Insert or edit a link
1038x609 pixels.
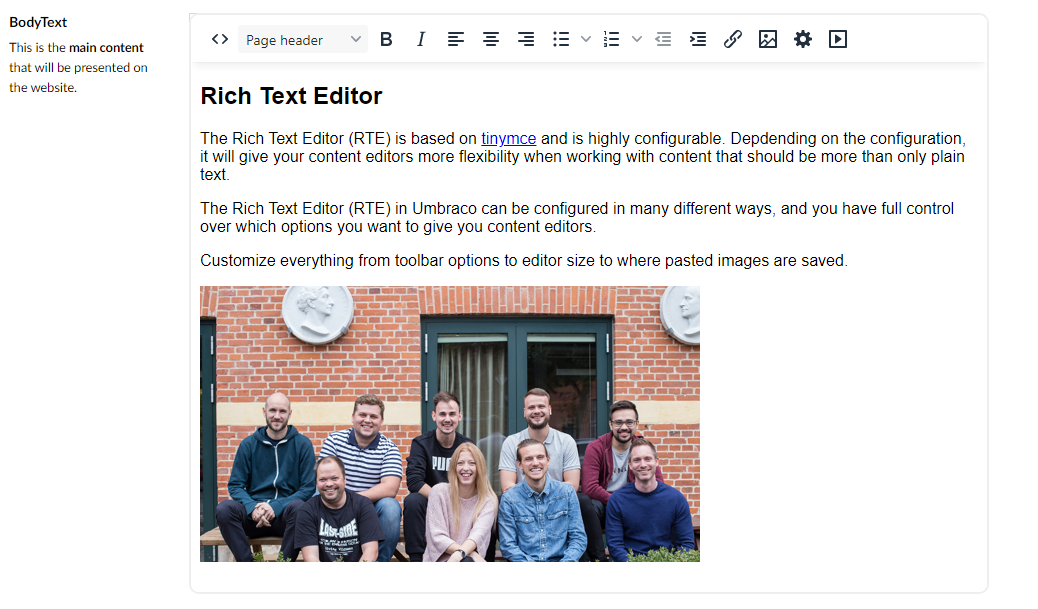(733, 39)
